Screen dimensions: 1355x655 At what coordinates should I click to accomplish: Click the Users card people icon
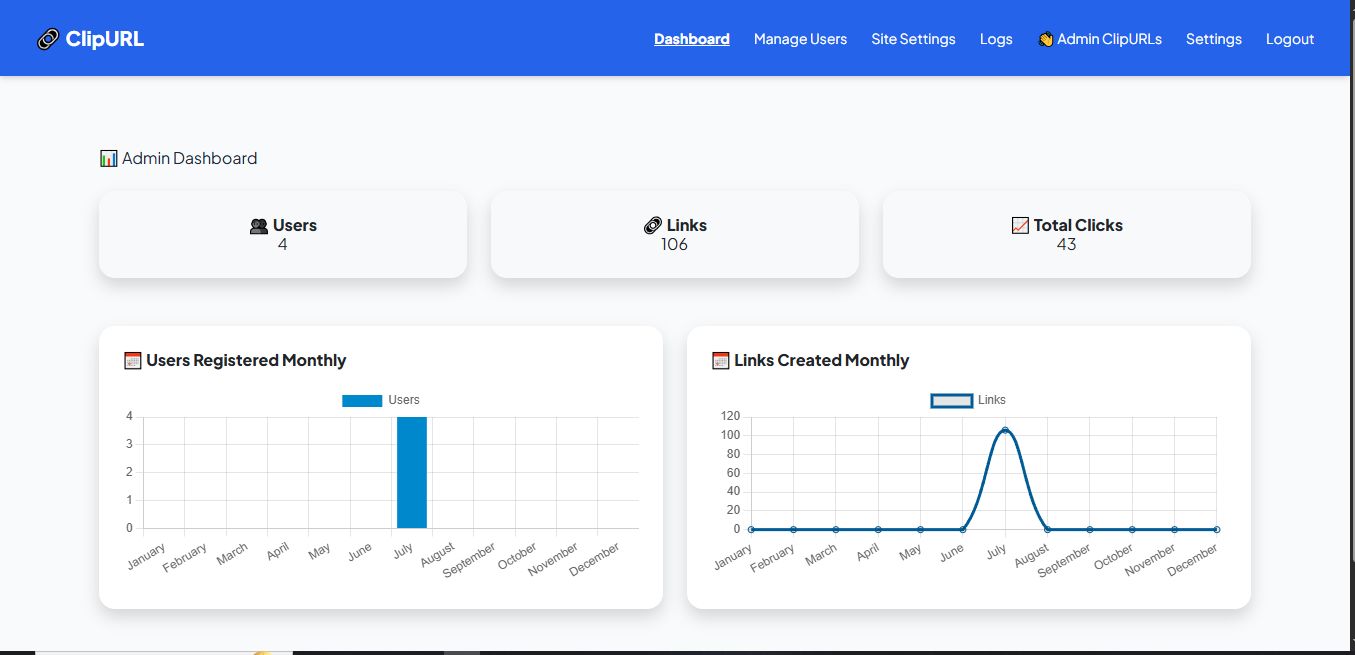tap(259, 226)
